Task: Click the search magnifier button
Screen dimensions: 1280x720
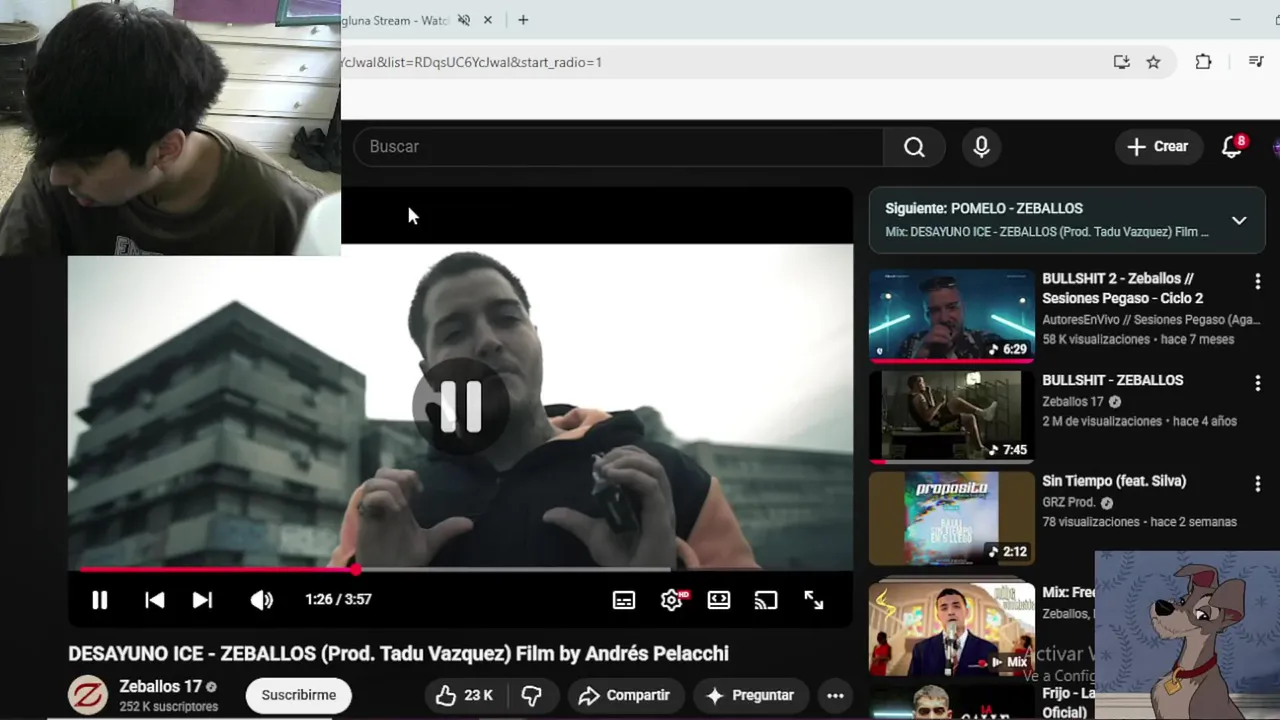Action: (x=914, y=147)
